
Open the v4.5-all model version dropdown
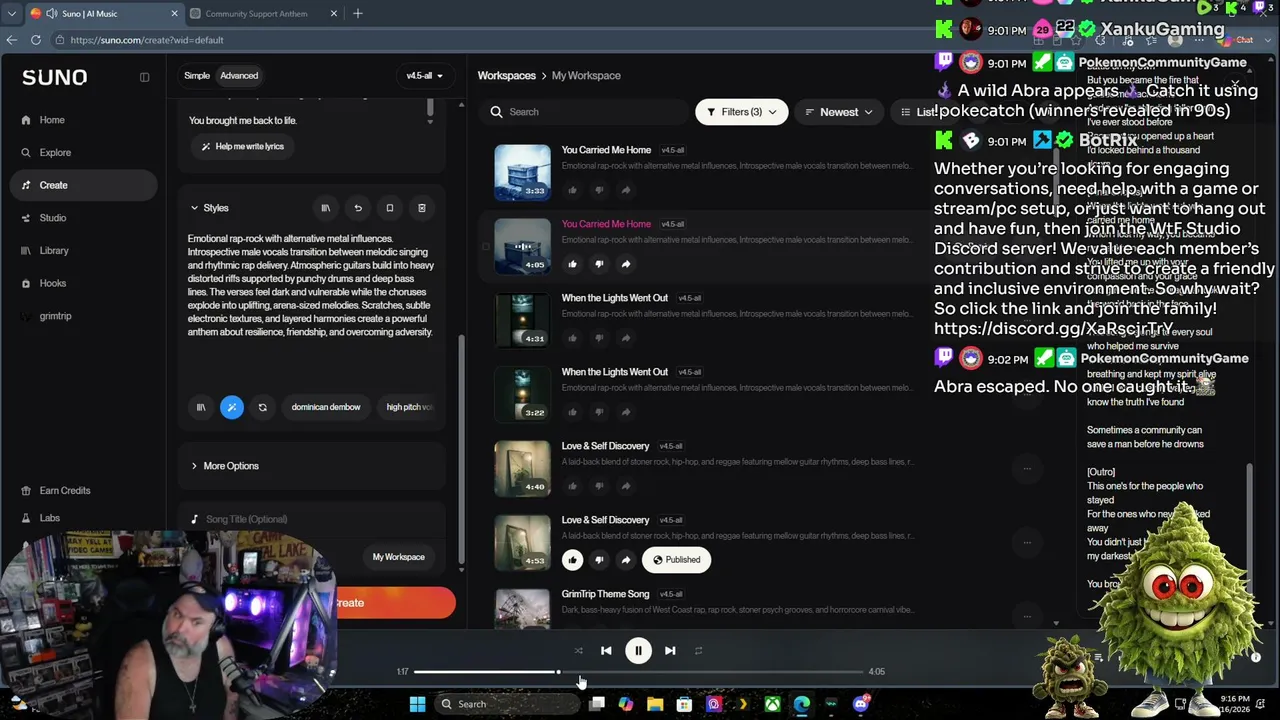coord(424,76)
